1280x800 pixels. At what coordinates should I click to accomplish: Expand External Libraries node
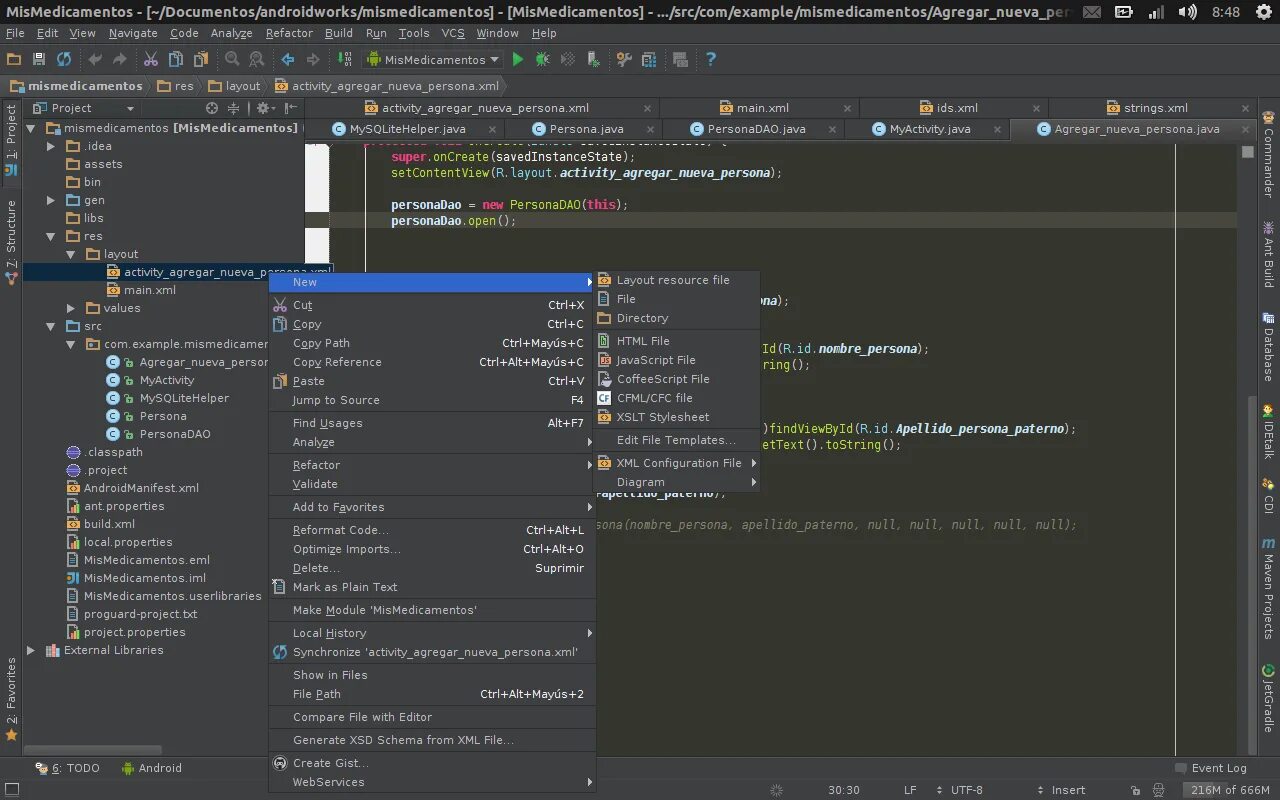31,650
